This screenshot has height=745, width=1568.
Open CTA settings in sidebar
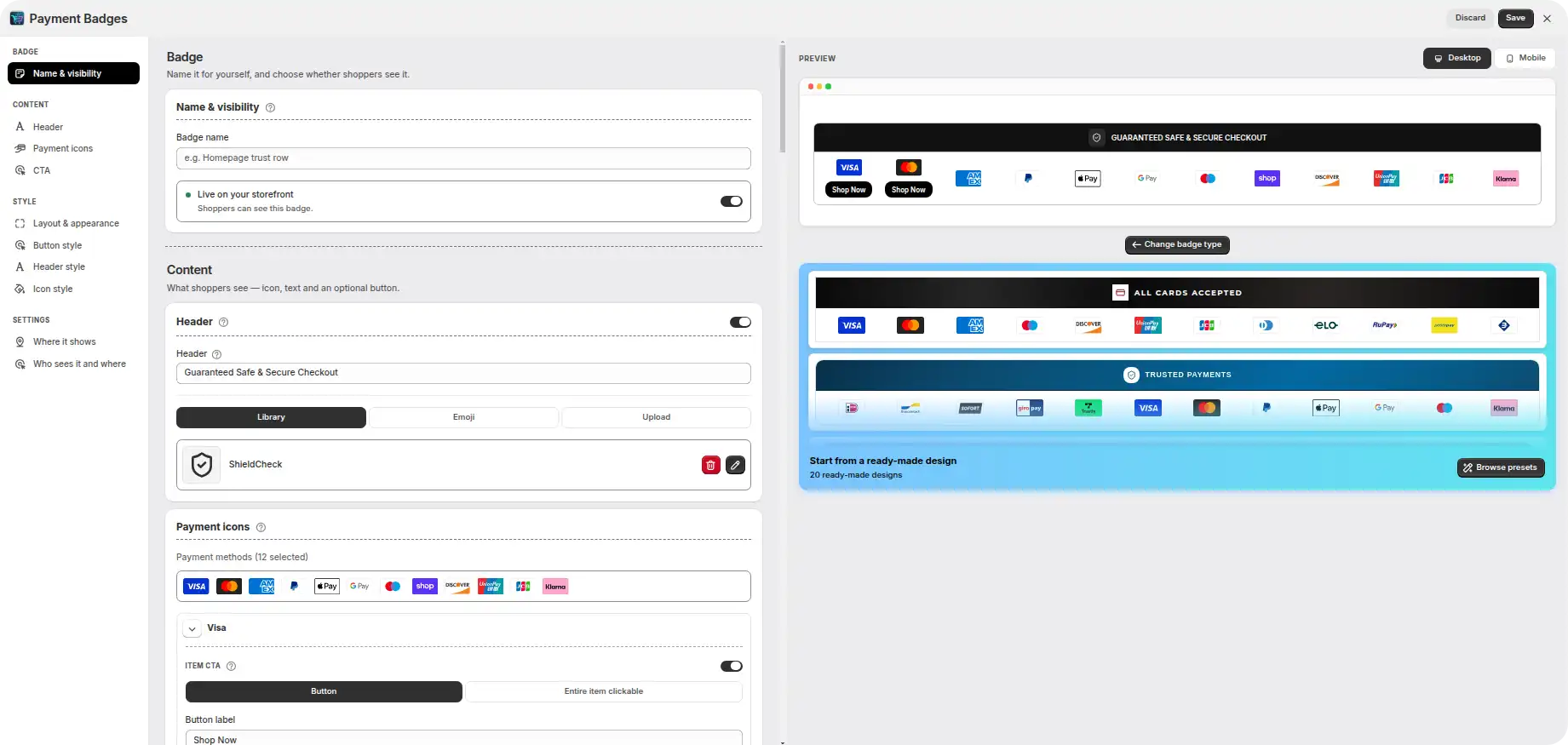(x=42, y=171)
